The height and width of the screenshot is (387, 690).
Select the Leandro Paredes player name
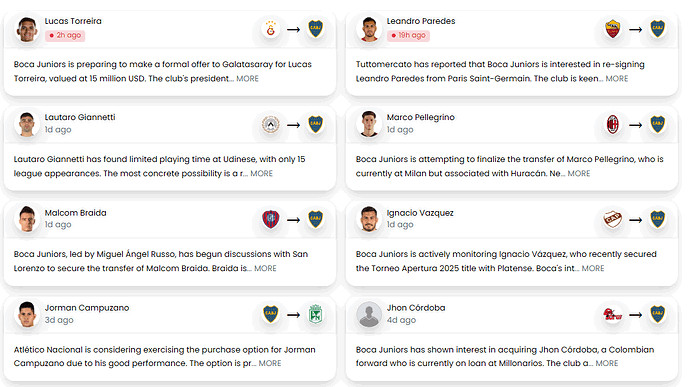(x=421, y=21)
